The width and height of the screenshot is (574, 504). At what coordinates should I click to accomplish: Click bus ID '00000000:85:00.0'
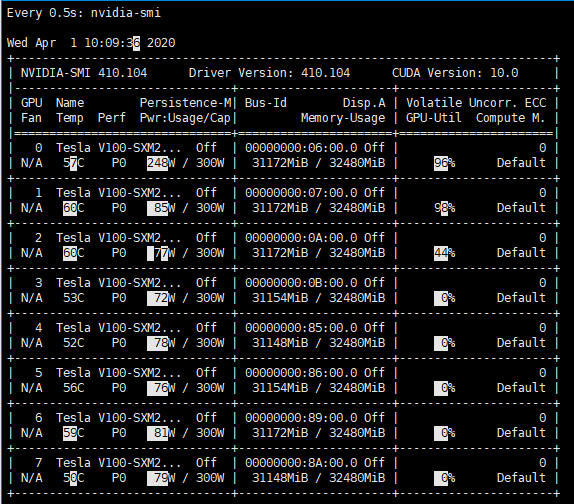(x=301, y=328)
